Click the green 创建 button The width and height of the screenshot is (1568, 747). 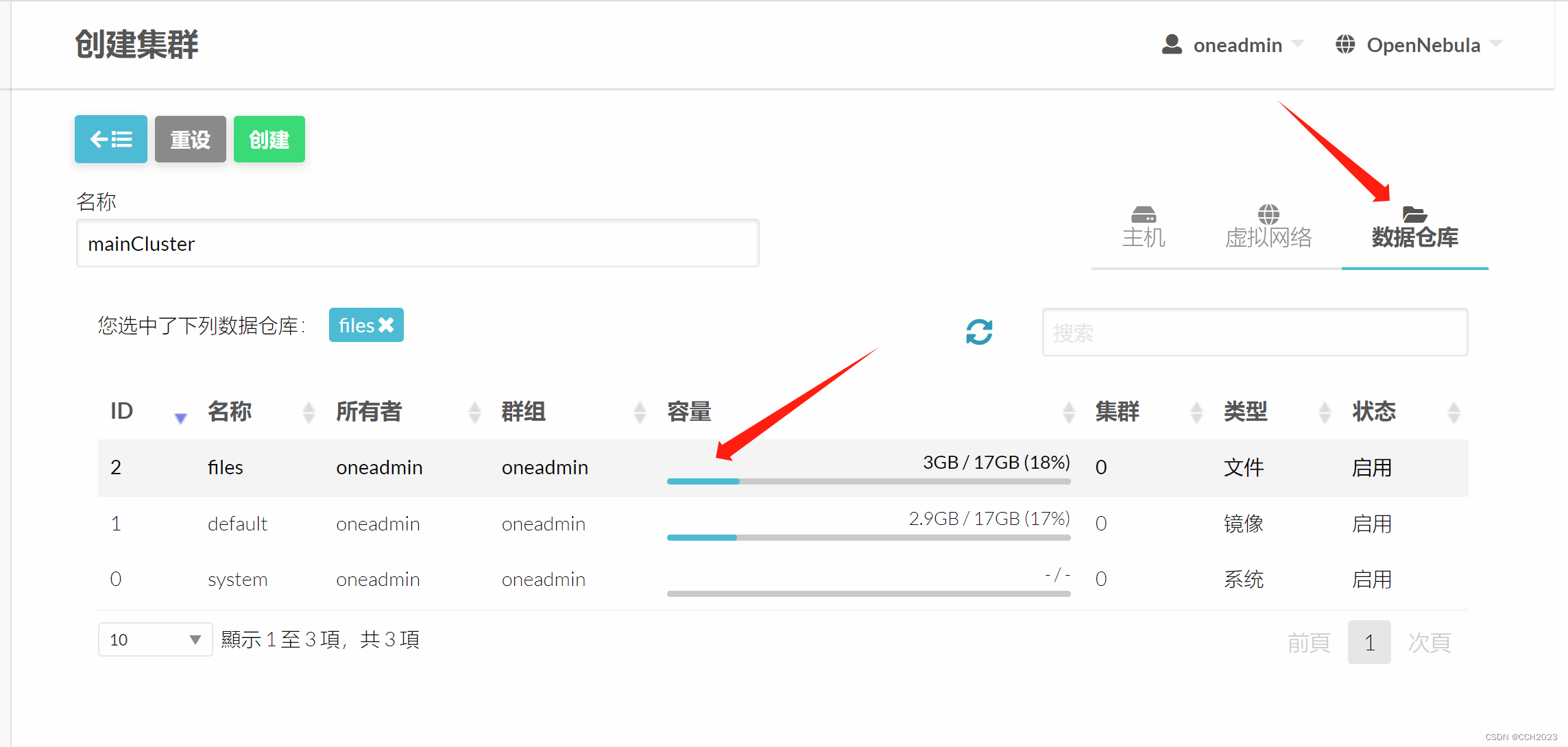pos(269,139)
